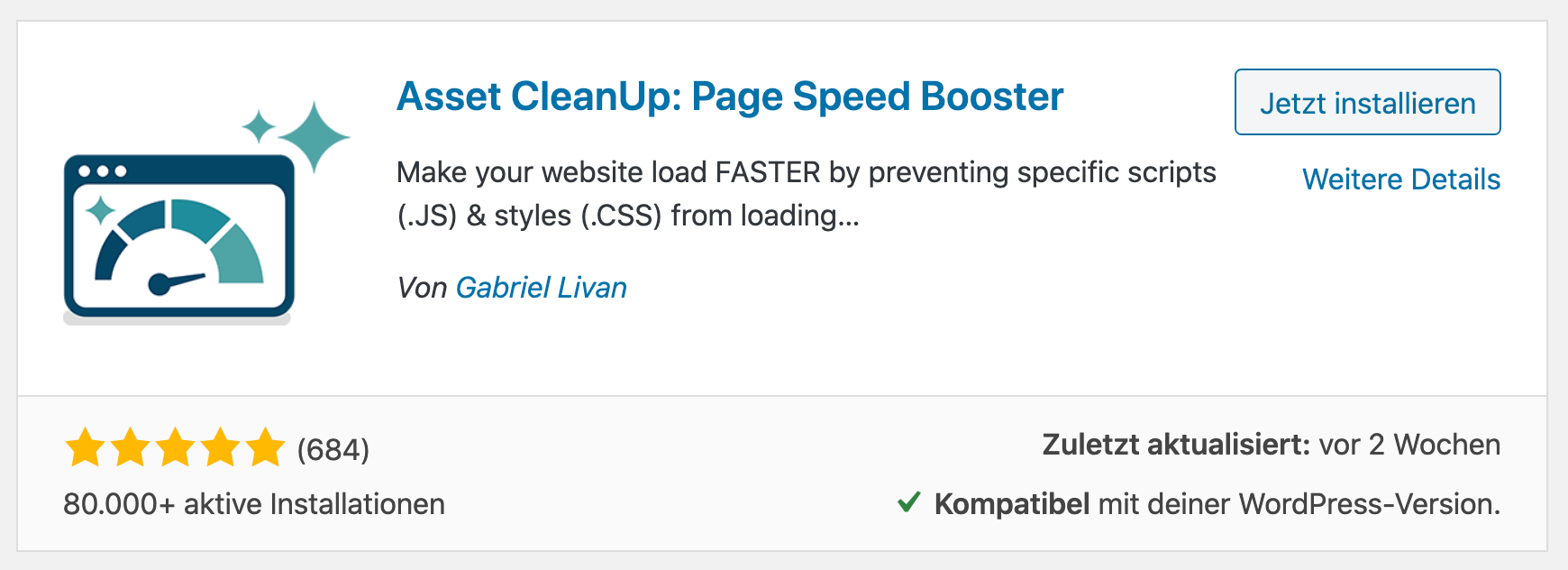Visit author Gabriel Livan's link
1568x570 pixels.
click(x=541, y=288)
